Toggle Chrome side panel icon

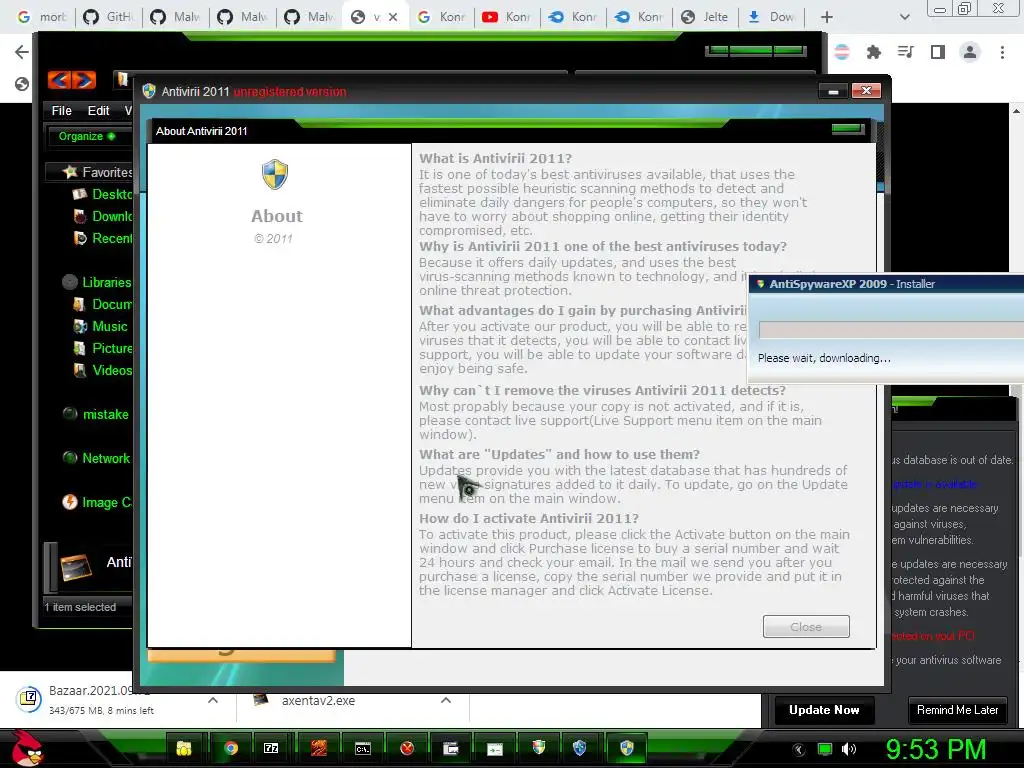tap(938, 52)
